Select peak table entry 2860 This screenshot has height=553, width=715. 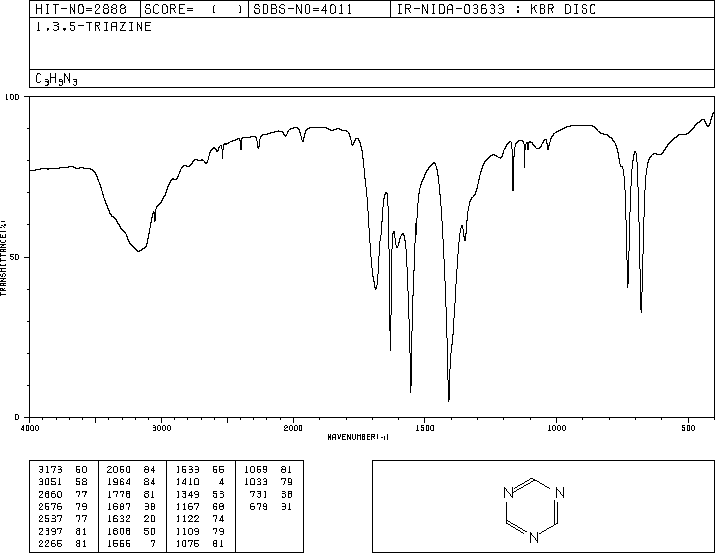point(63,494)
